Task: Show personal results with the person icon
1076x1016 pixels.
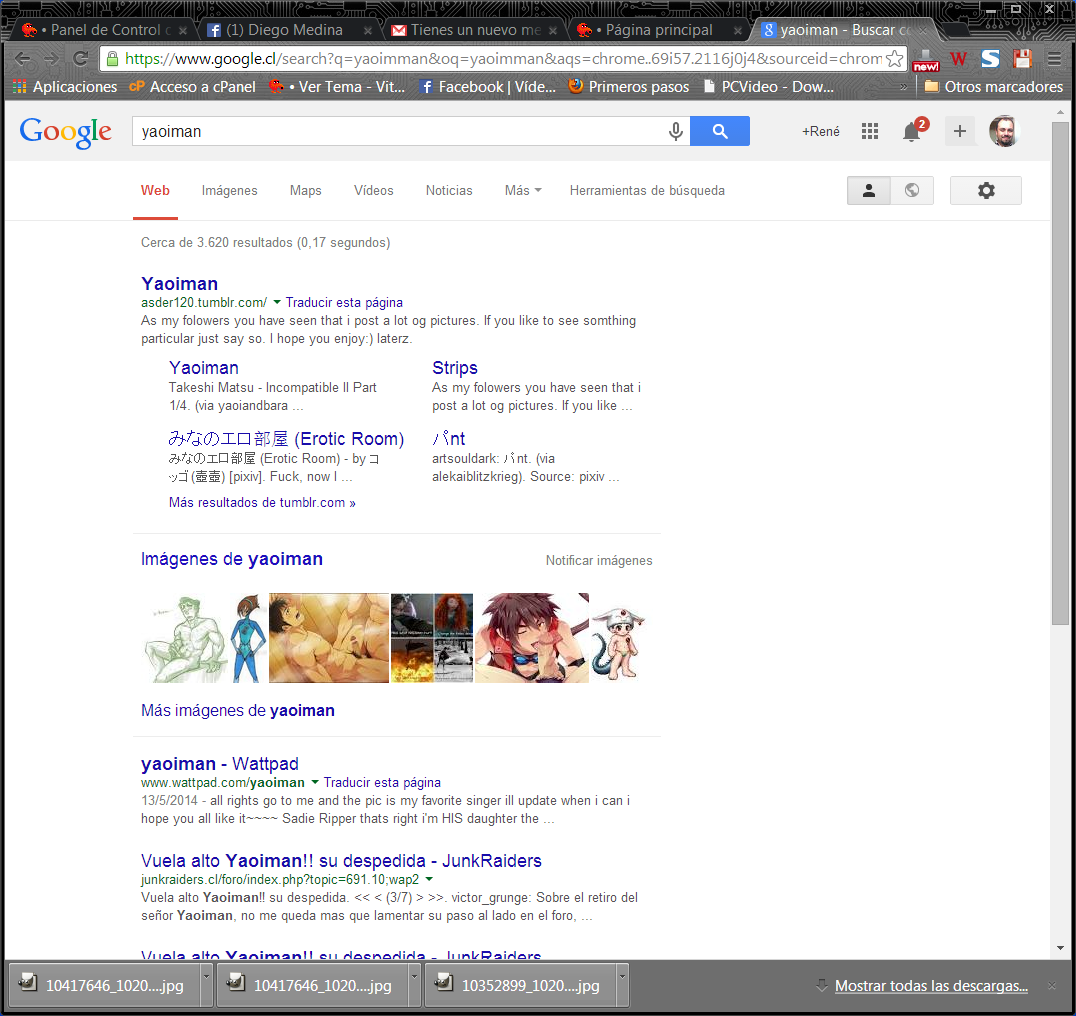Action: [x=868, y=190]
